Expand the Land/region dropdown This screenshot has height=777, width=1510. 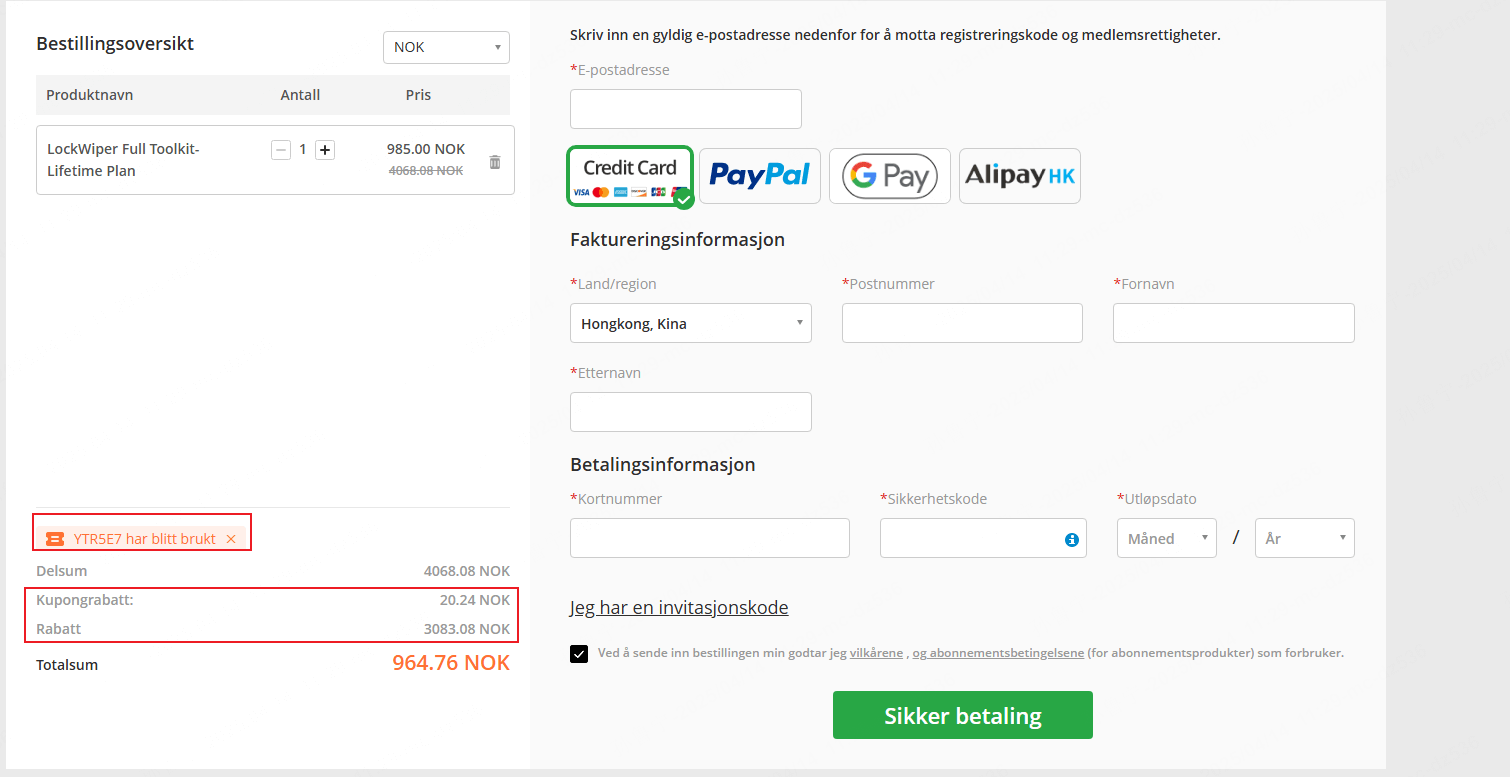(x=691, y=323)
